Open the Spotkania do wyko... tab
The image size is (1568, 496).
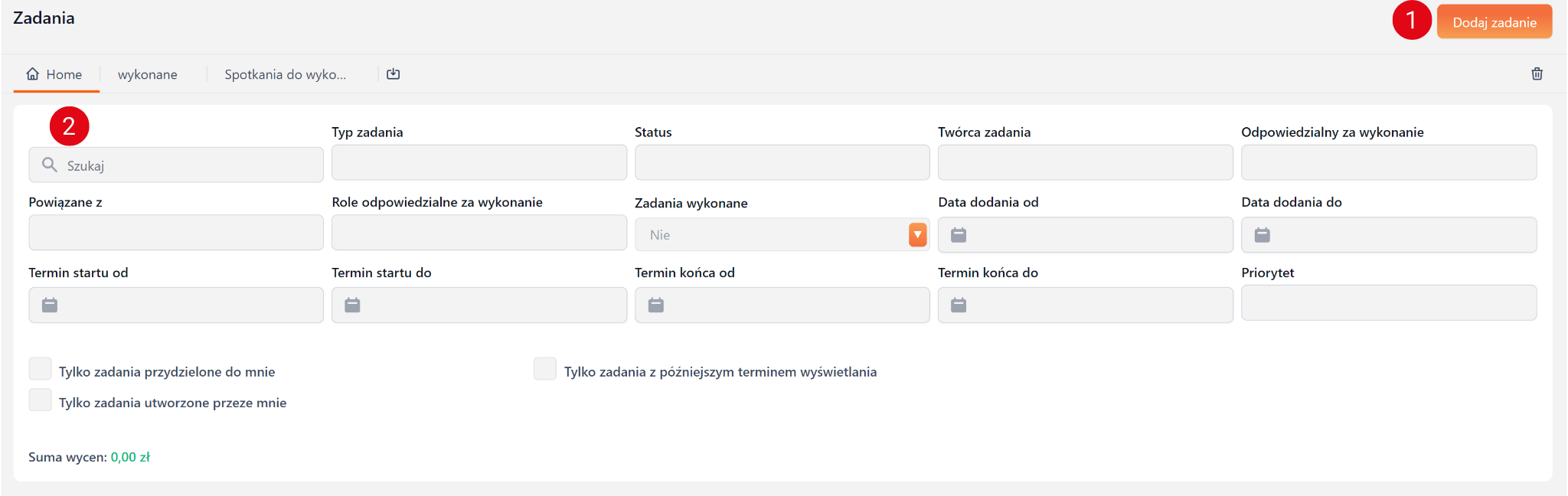(285, 74)
